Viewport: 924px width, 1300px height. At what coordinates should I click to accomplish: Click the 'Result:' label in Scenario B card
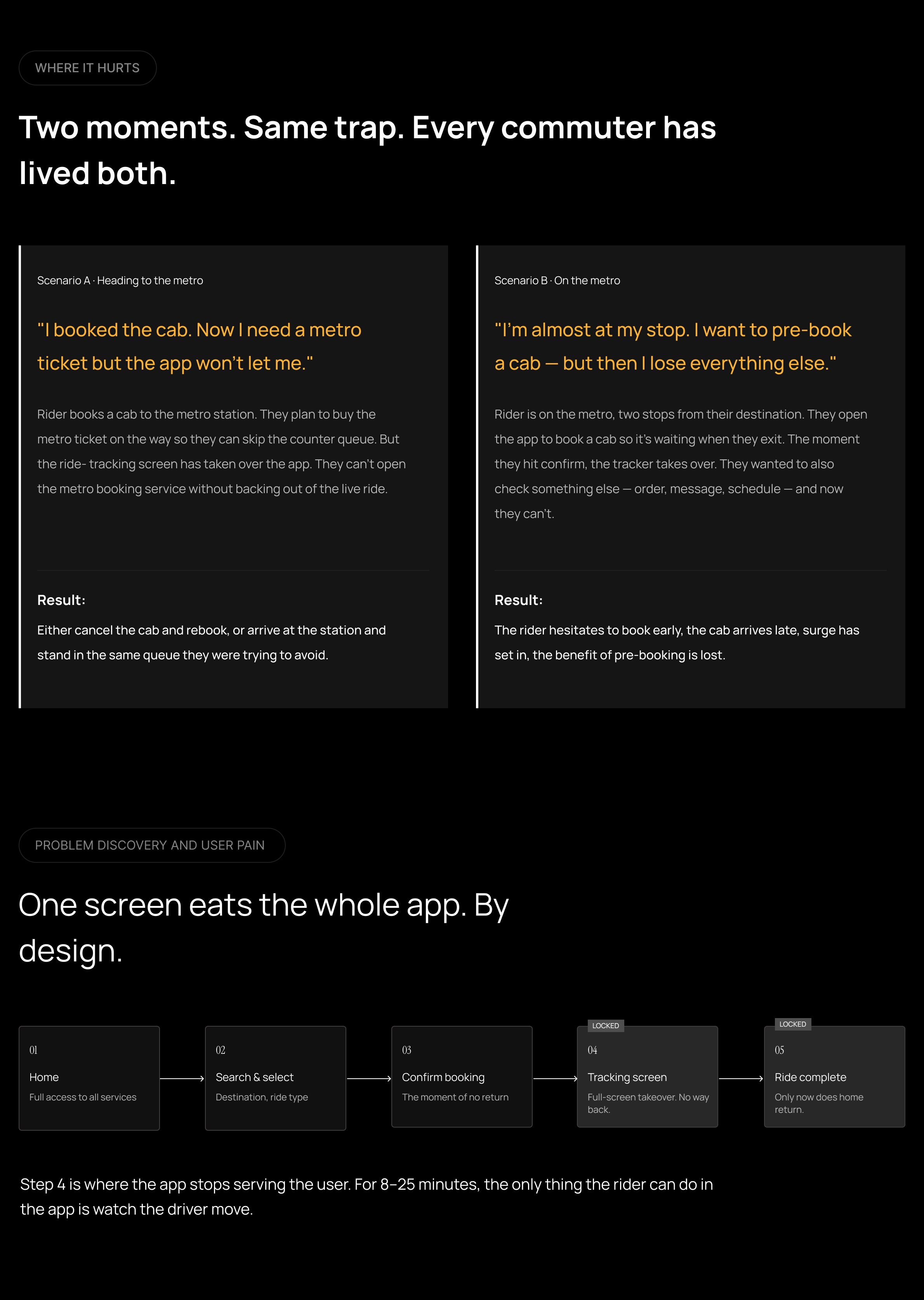[x=518, y=600]
